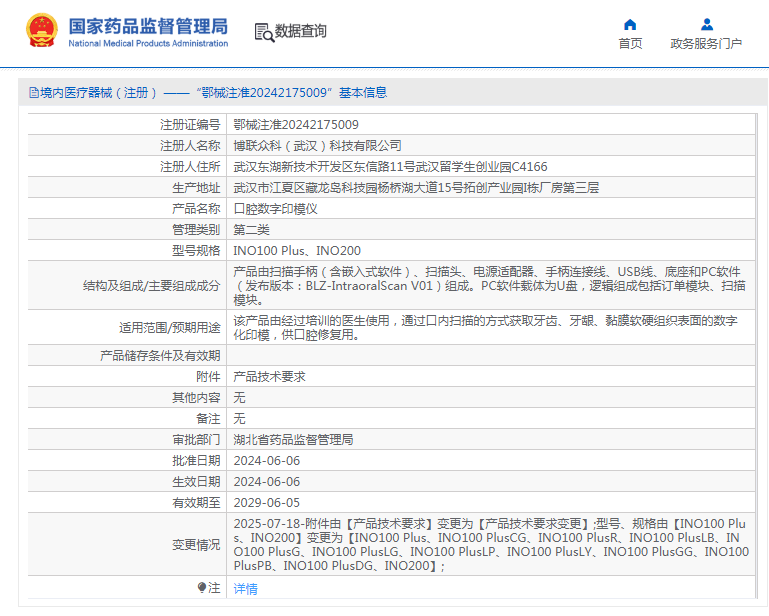
Task: Click the 生效日期 label
Action: [x=196, y=482]
